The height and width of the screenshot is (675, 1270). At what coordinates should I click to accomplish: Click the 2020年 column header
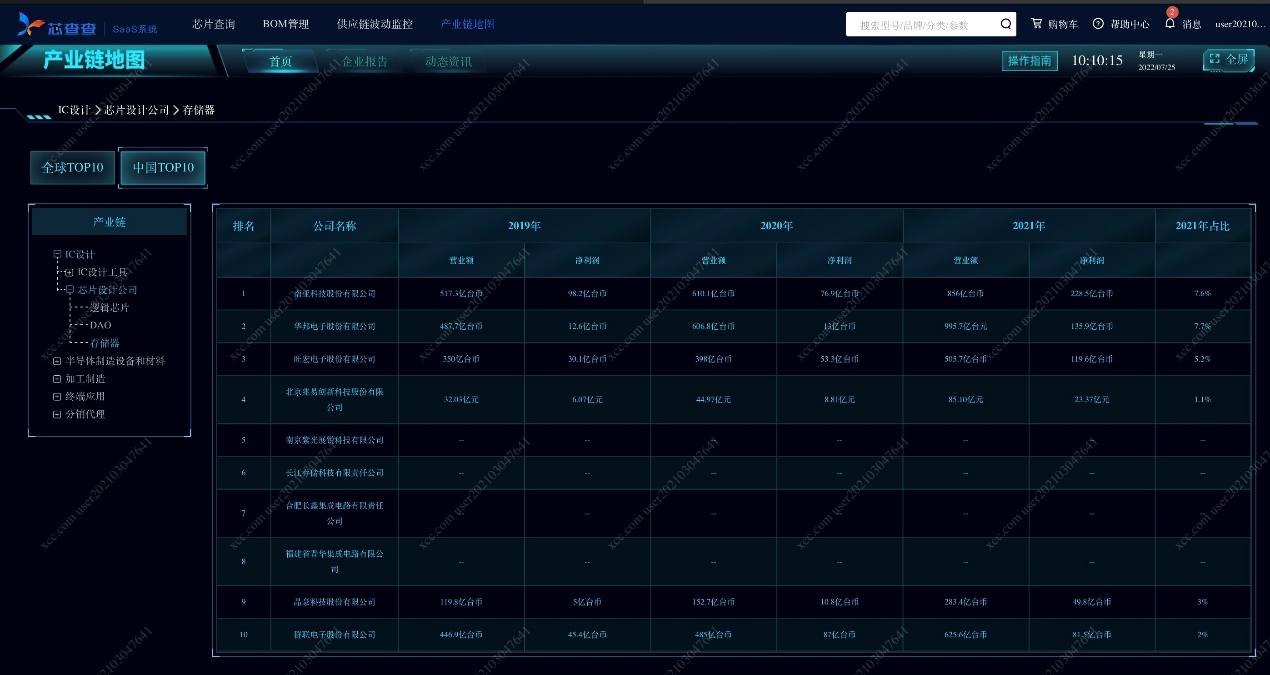point(776,226)
